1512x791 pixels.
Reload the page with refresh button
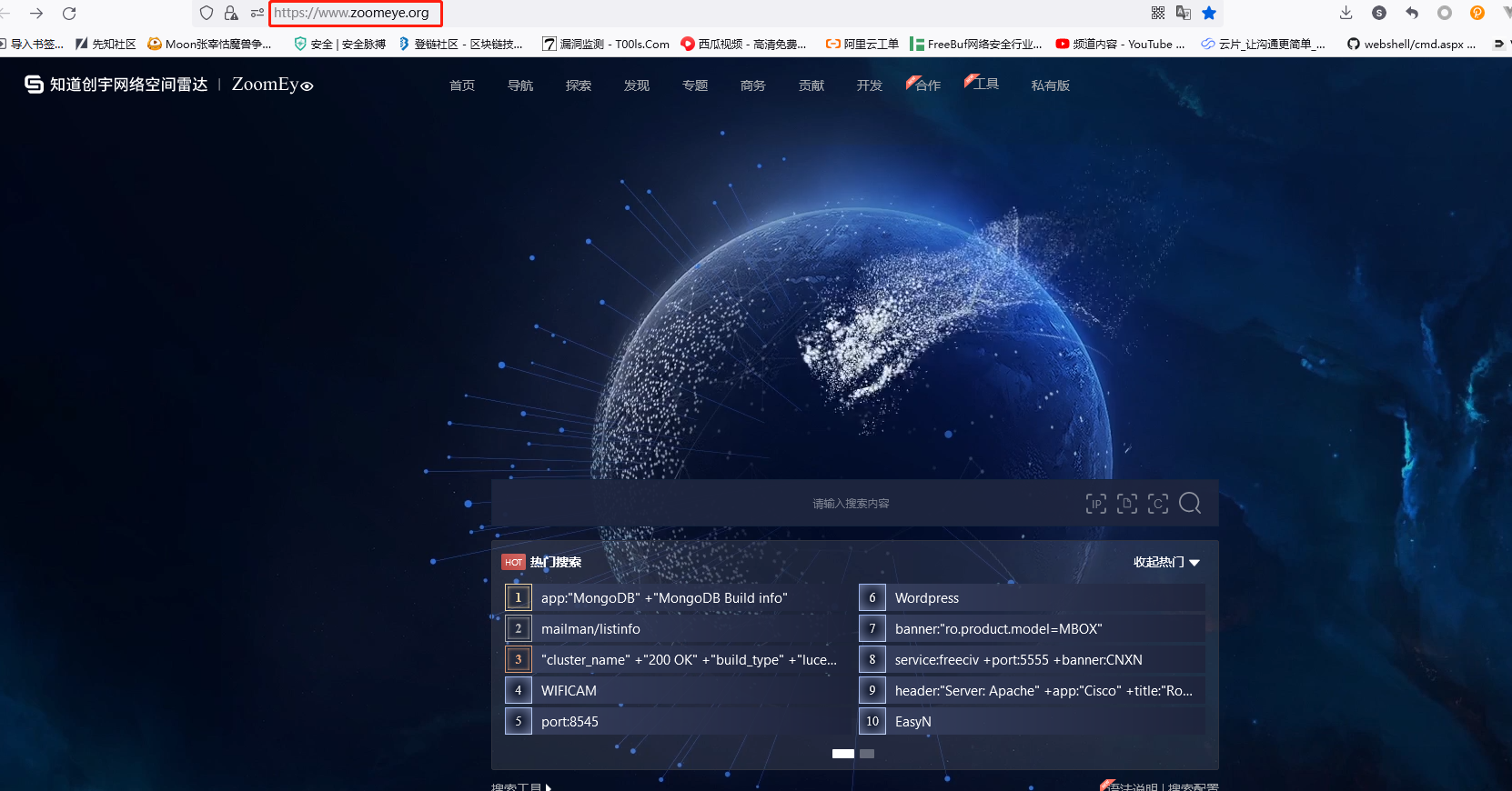click(69, 13)
